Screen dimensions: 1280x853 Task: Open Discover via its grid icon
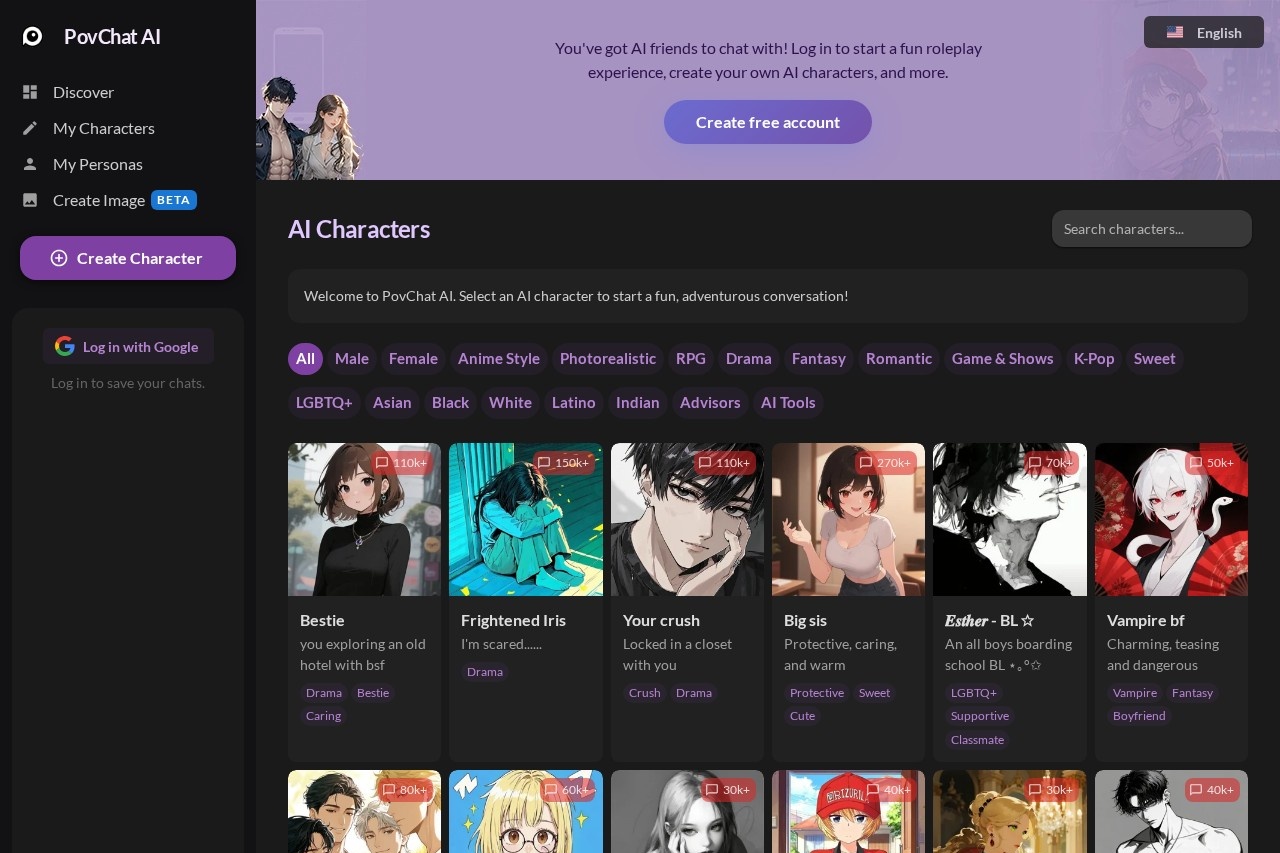30,92
